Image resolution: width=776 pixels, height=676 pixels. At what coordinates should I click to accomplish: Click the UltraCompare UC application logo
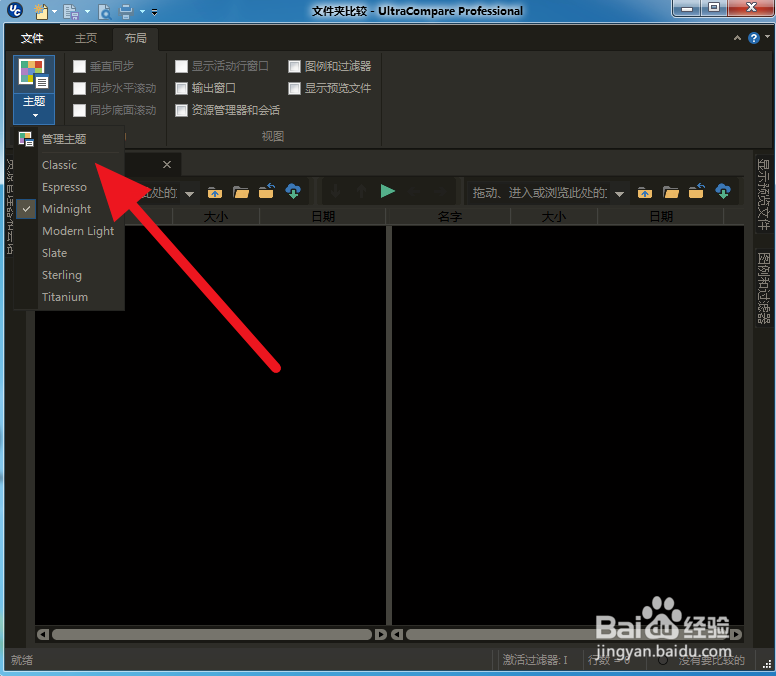click(x=15, y=10)
